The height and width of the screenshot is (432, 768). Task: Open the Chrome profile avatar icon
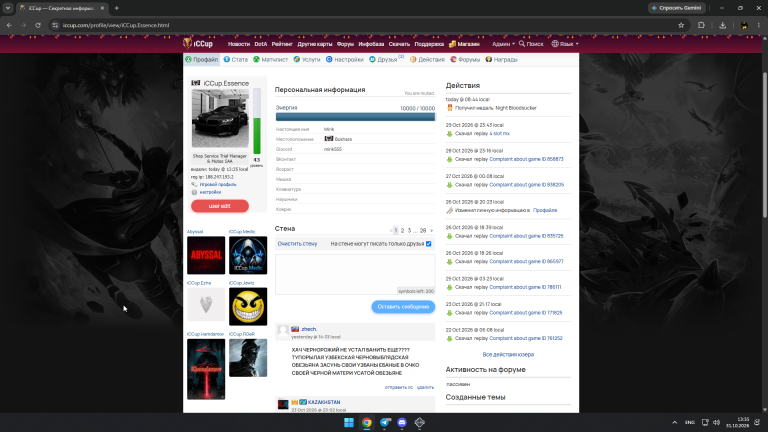[x=744, y=25]
